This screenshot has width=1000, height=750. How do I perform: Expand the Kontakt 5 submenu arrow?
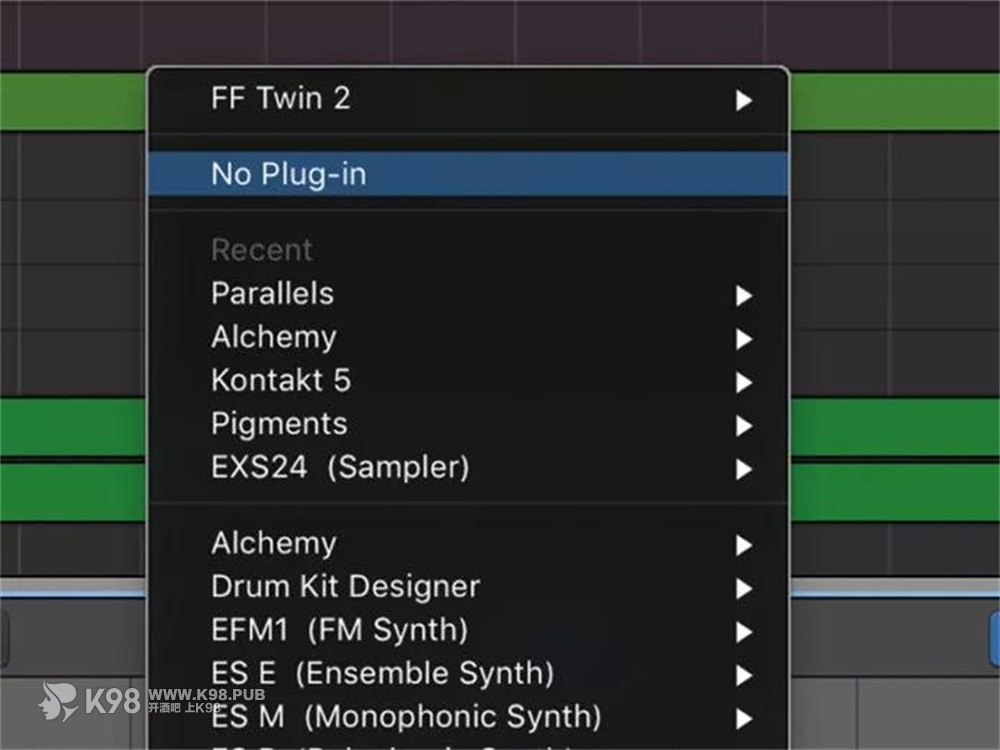[x=744, y=382]
